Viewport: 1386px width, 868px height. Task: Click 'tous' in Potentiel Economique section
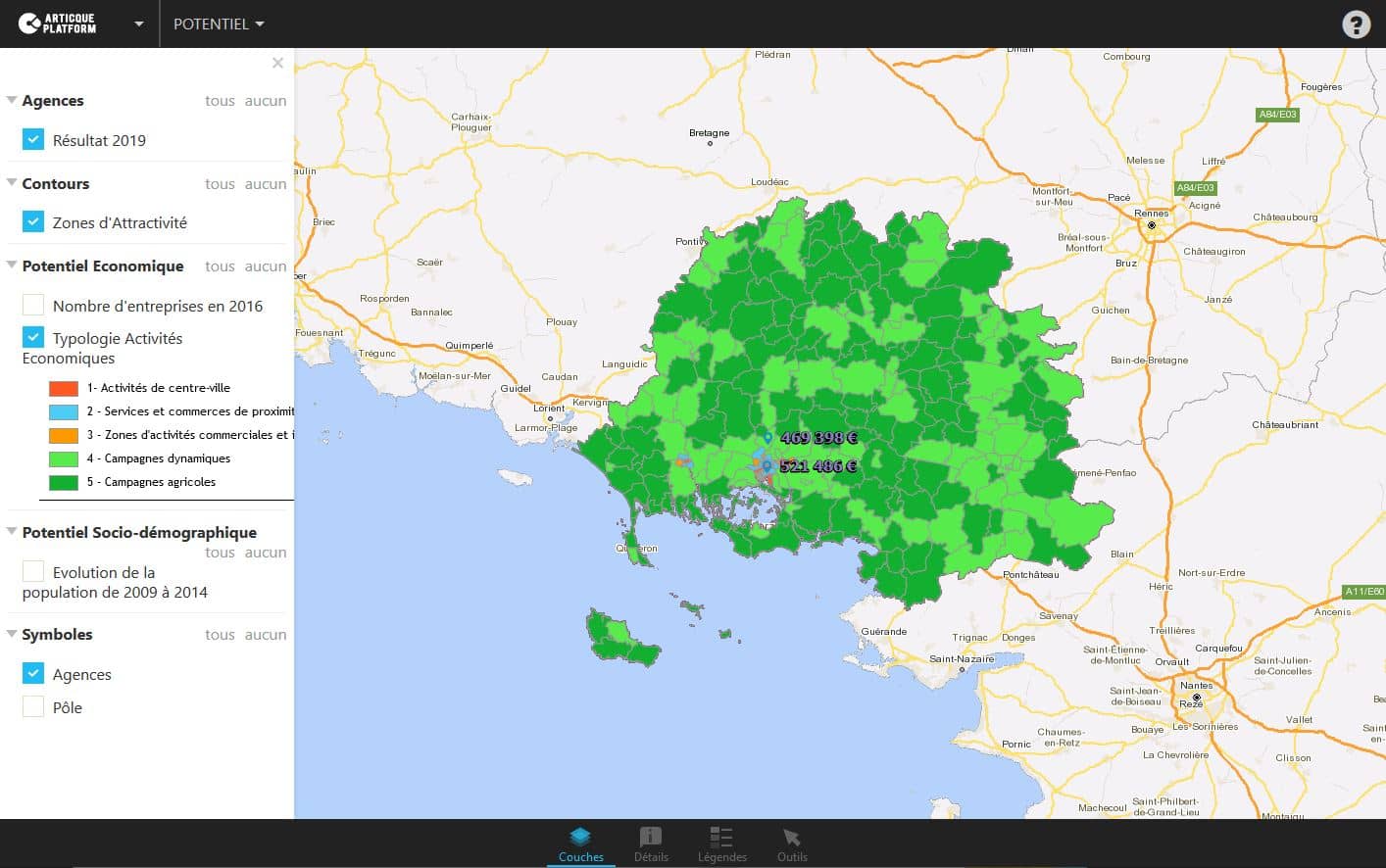pyautogui.click(x=220, y=265)
